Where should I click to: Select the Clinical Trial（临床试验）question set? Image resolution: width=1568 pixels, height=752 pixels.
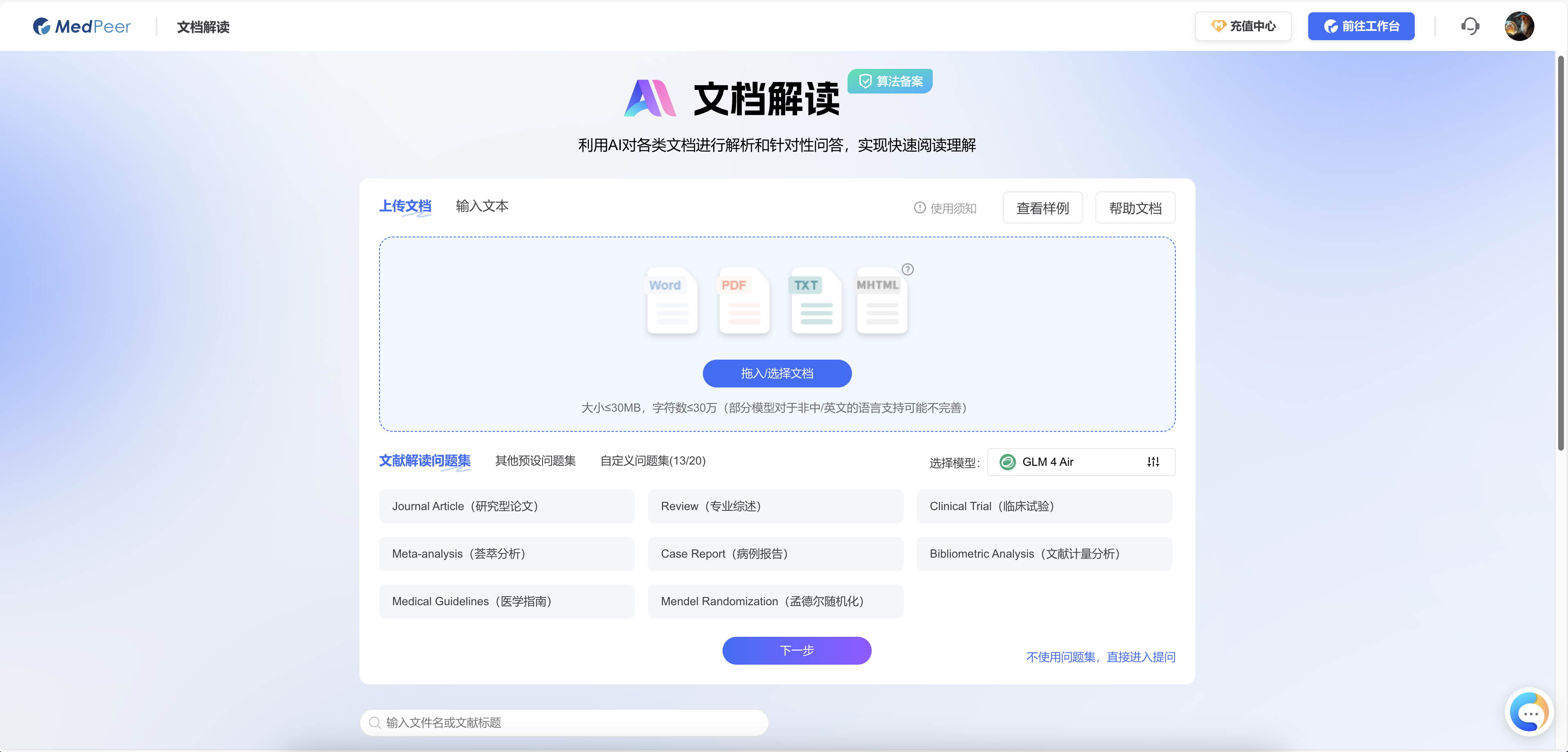coord(1044,506)
